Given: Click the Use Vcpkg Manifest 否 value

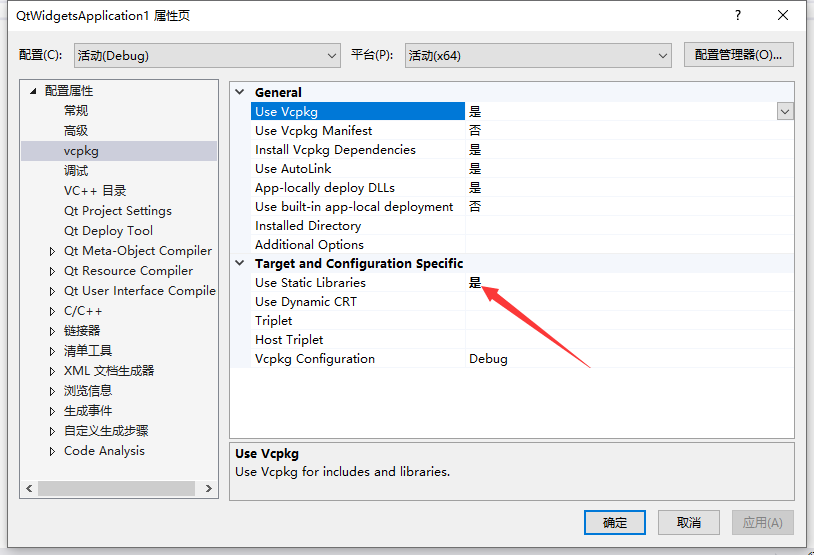Looking at the screenshot, I should click(x=475, y=130).
